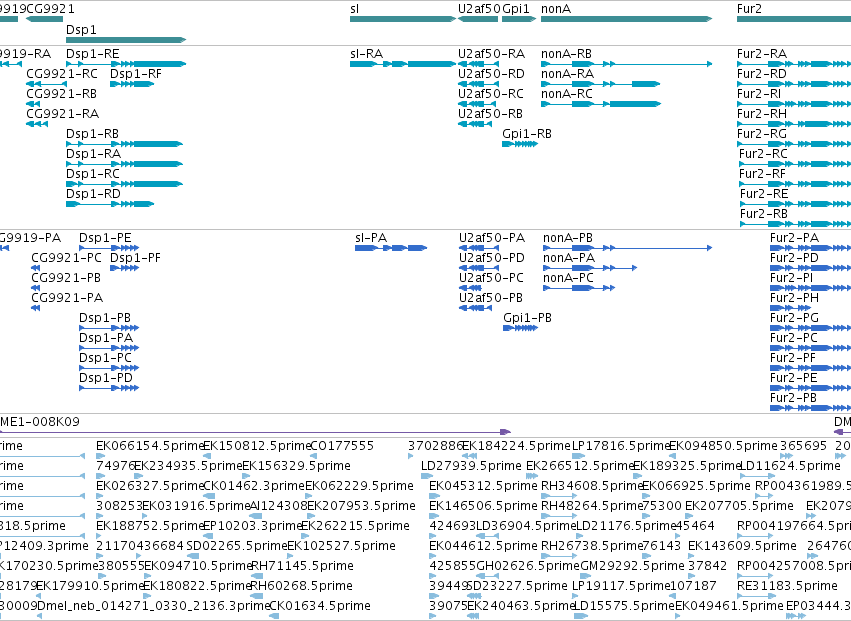
Task: Click the nonA-PB protein label
Action: [568, 238]
